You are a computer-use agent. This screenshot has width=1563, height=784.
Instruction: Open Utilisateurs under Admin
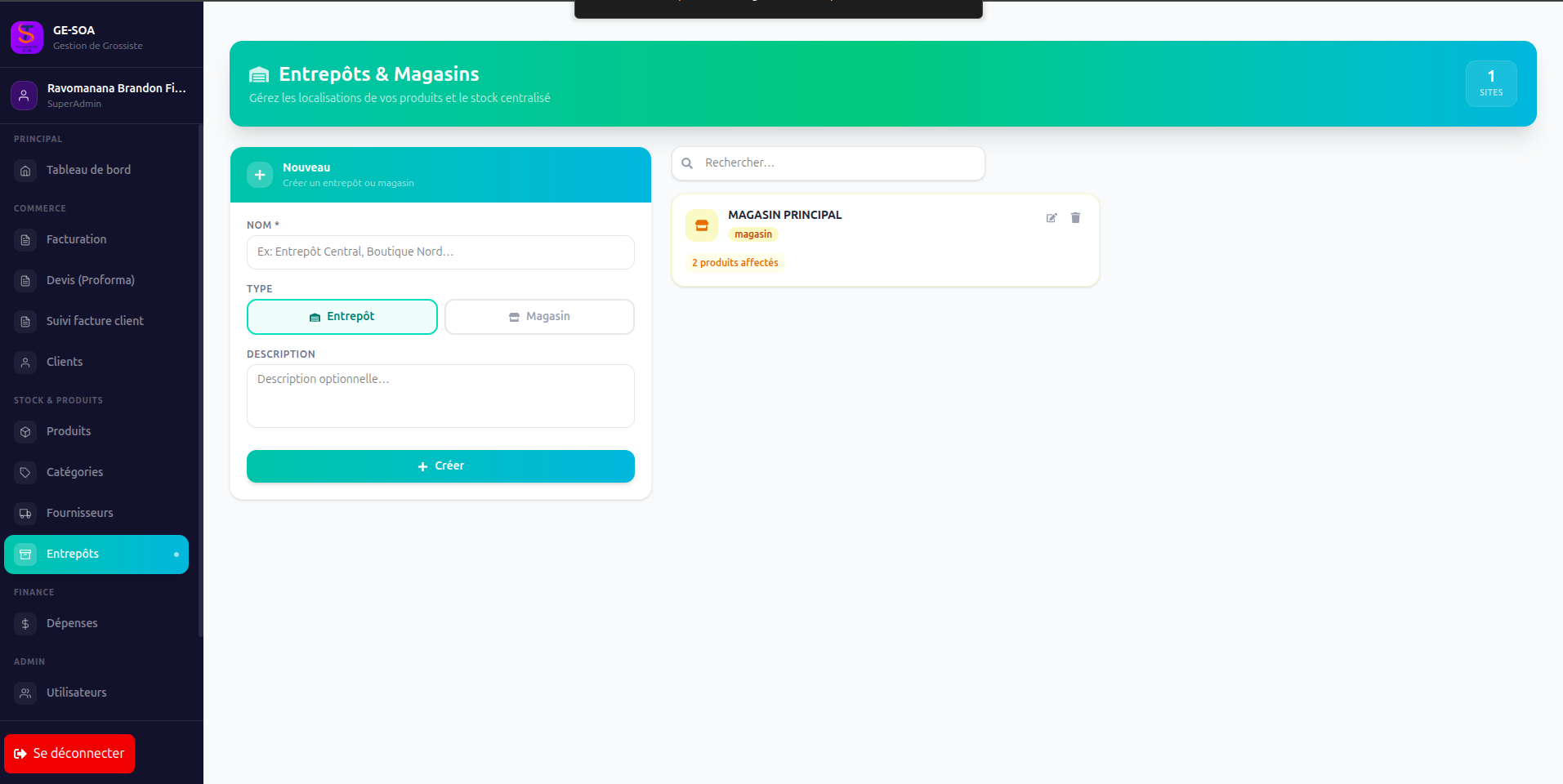pyautogui.click(x=96, y=693)
